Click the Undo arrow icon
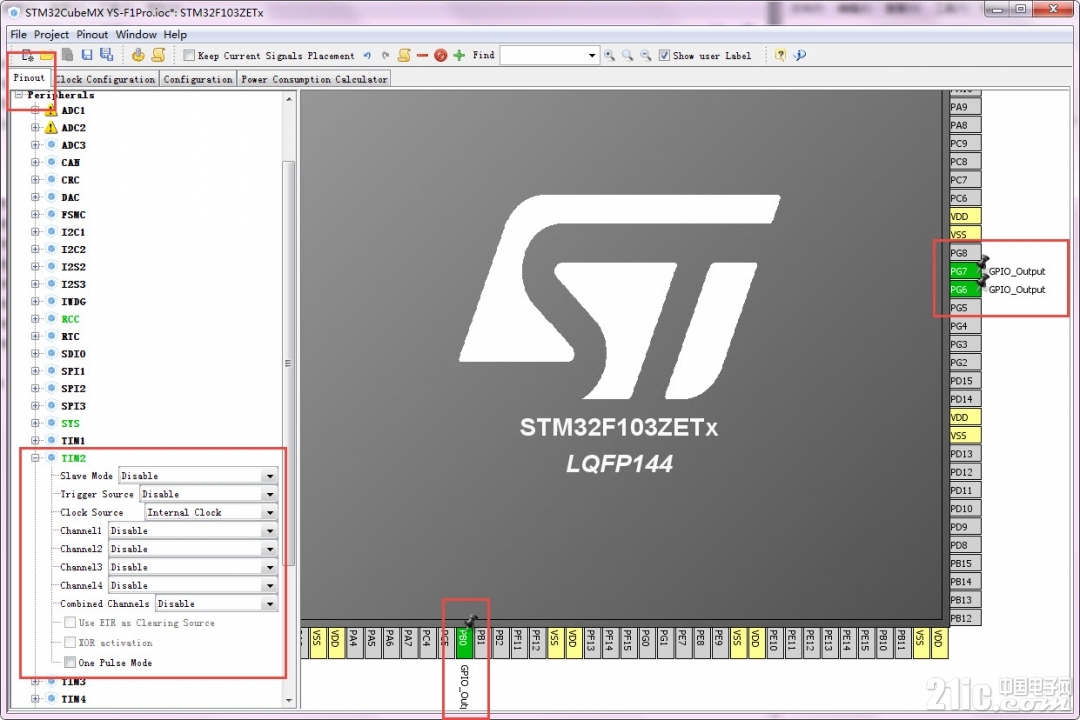Image resolution: width=1080 pixels, height=720 pixels. [367, 56]
